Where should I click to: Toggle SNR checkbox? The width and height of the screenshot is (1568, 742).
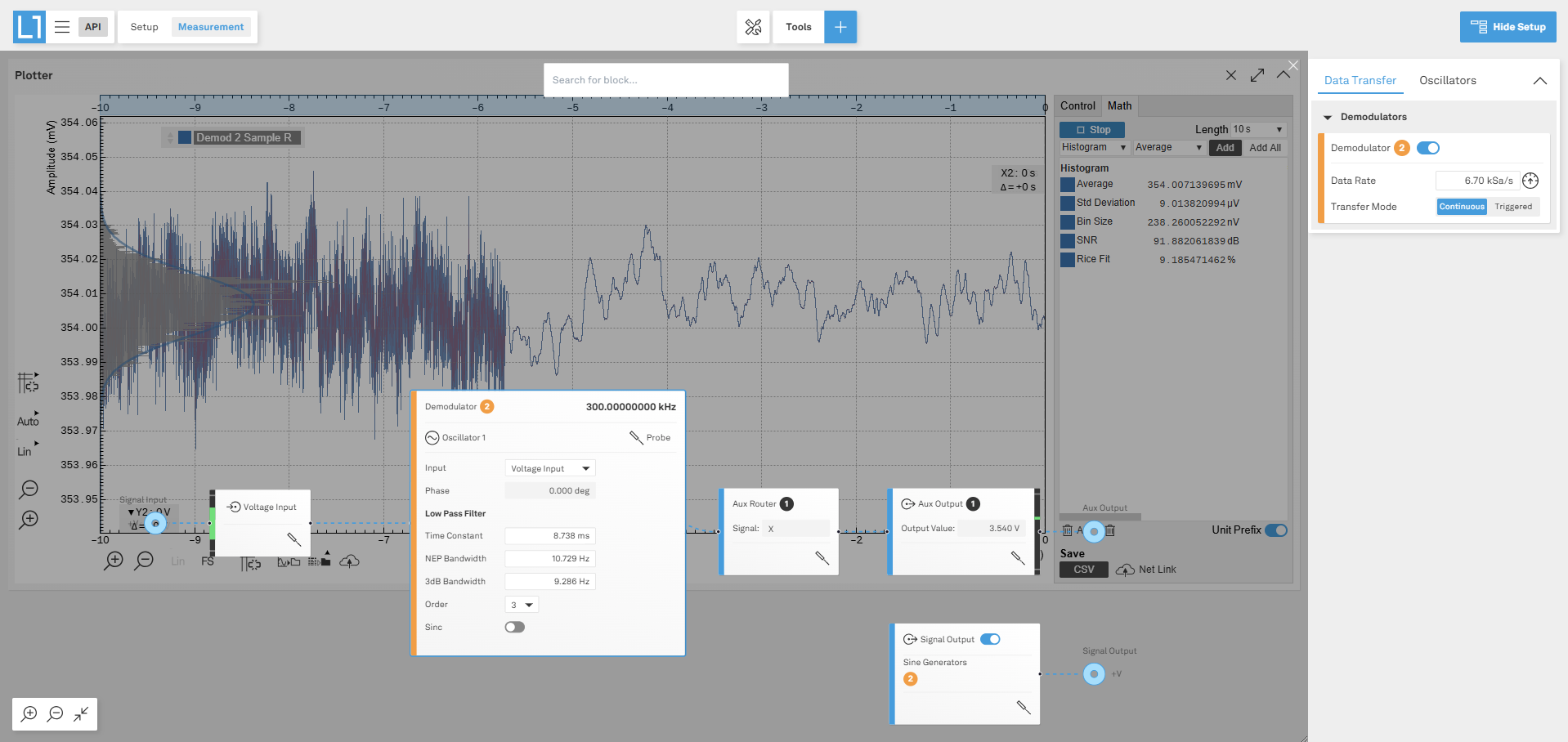pyautogui.click(x=1068, y=241)
